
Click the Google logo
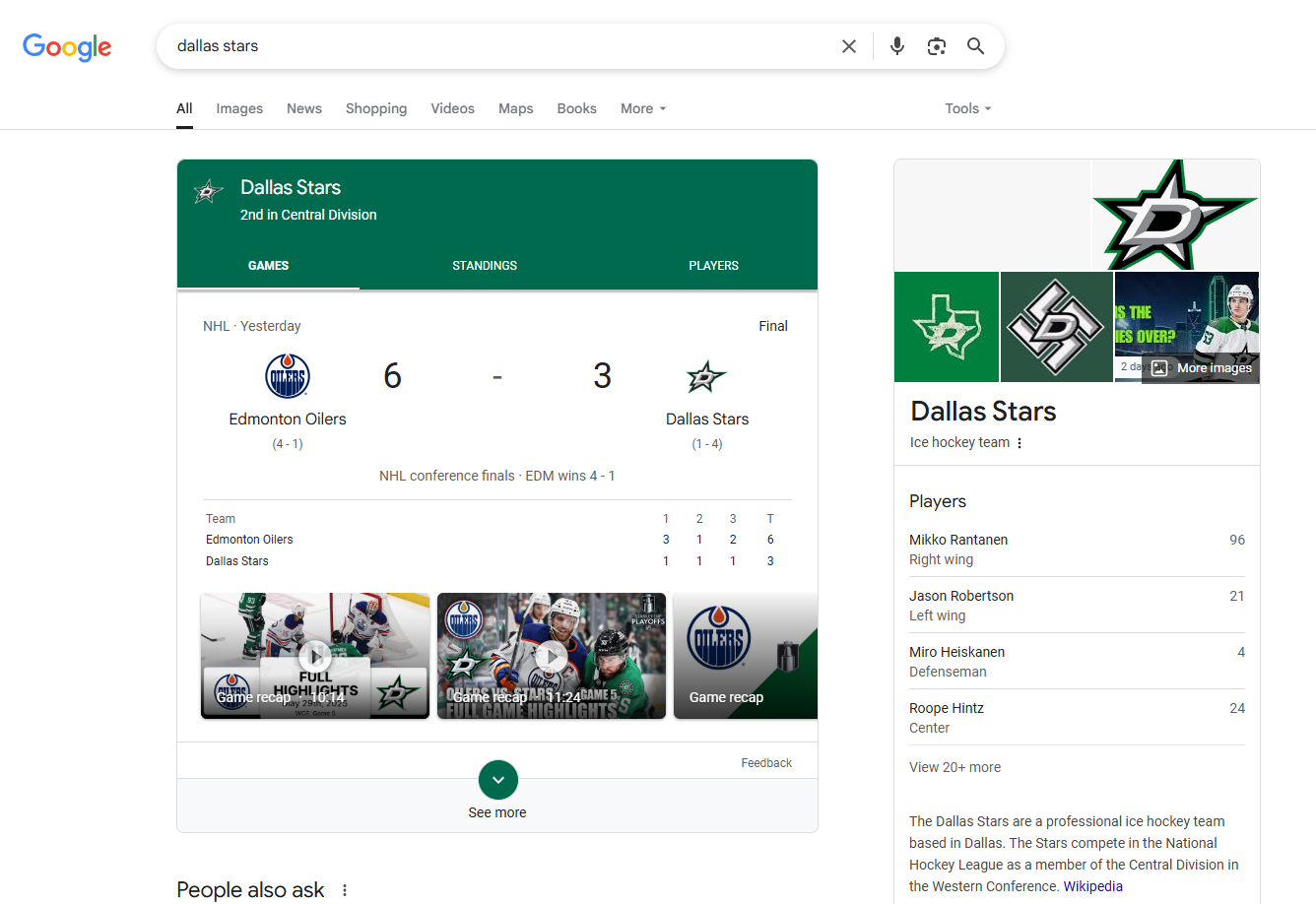(67, 46)
